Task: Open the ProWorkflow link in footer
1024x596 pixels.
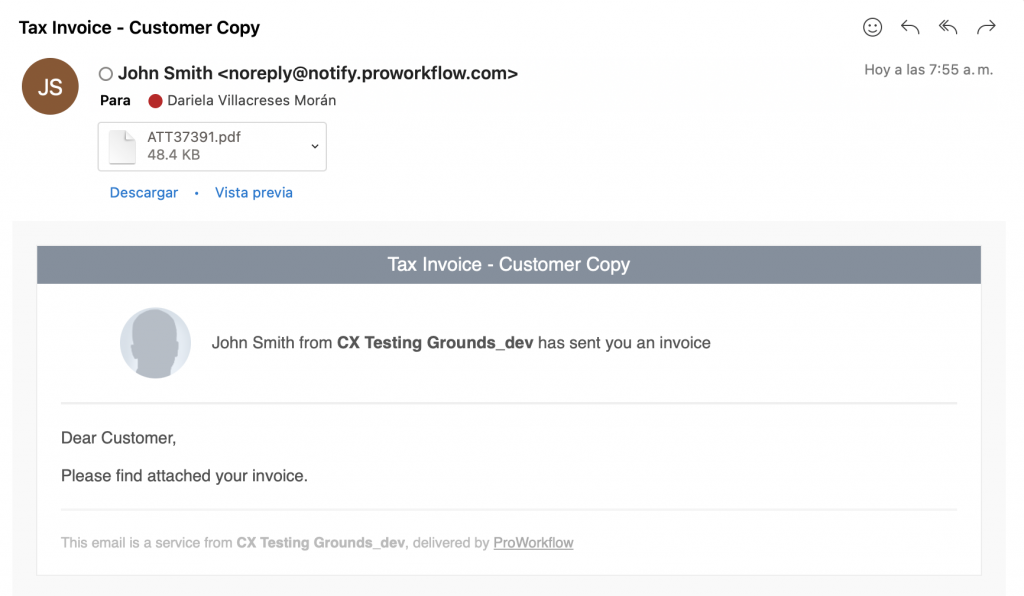Action: tap(534, 542)
